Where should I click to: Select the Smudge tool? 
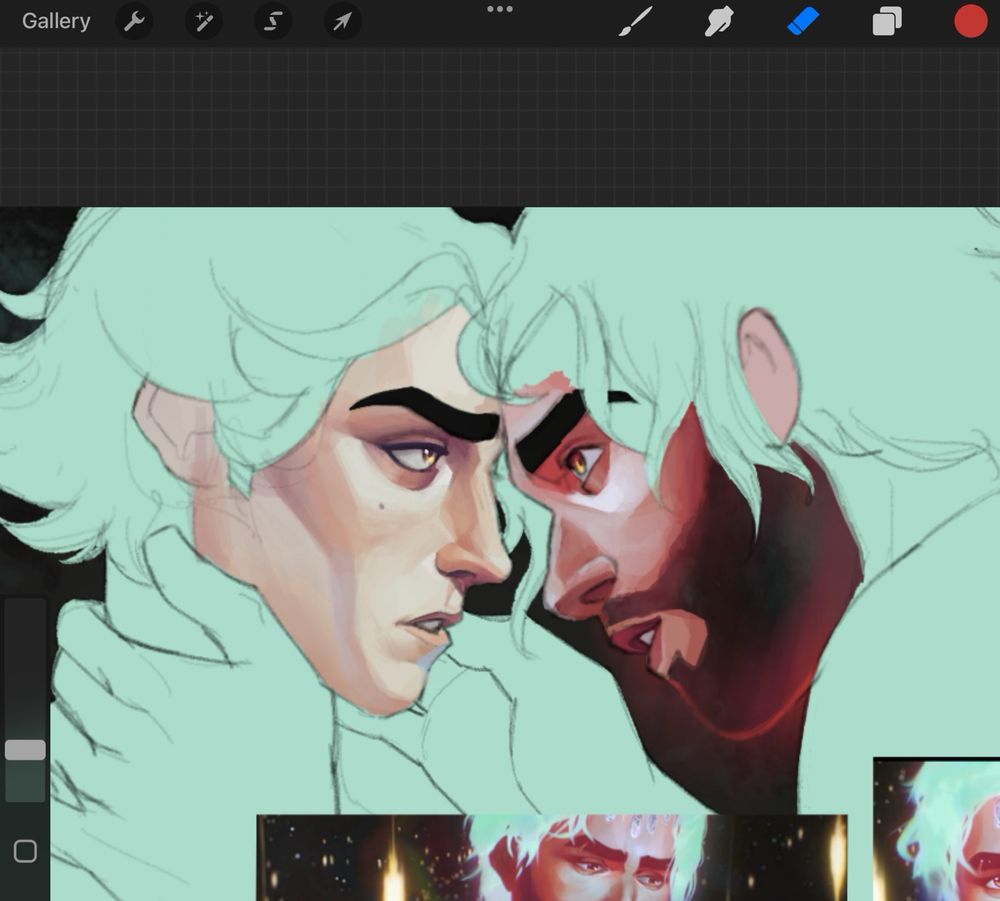(x=719, y=21)
